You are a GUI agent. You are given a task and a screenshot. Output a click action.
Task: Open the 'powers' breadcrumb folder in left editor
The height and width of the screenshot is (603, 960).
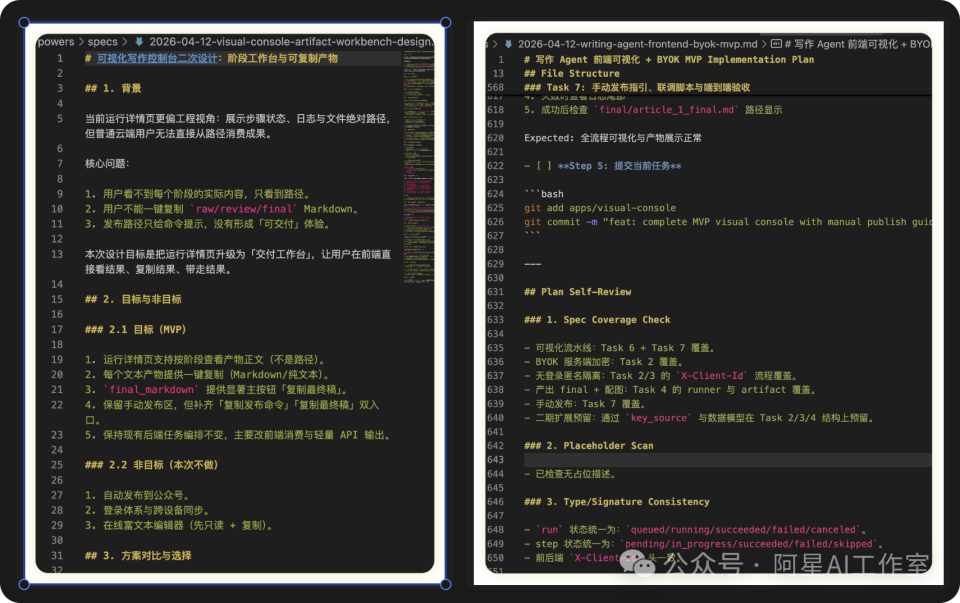[x=56, y=42]
